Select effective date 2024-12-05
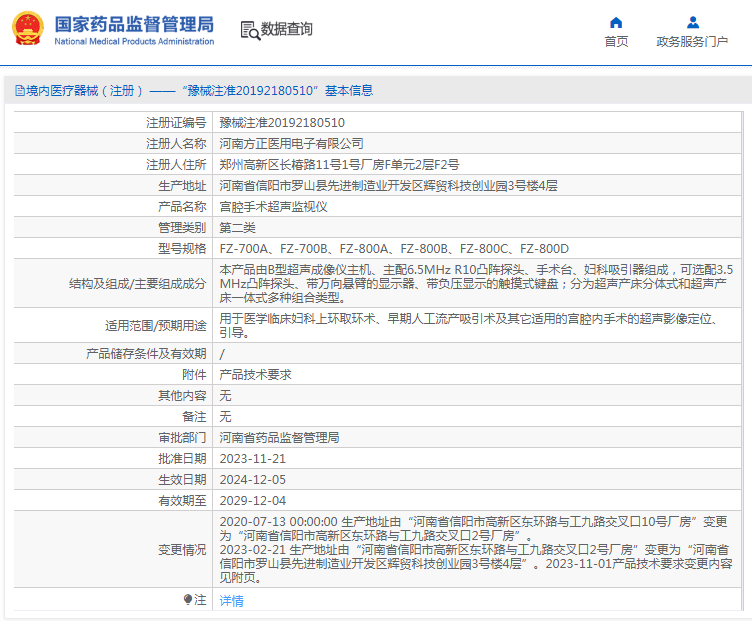The width and height of the screenshot is (752, 621). pos(252,480)
